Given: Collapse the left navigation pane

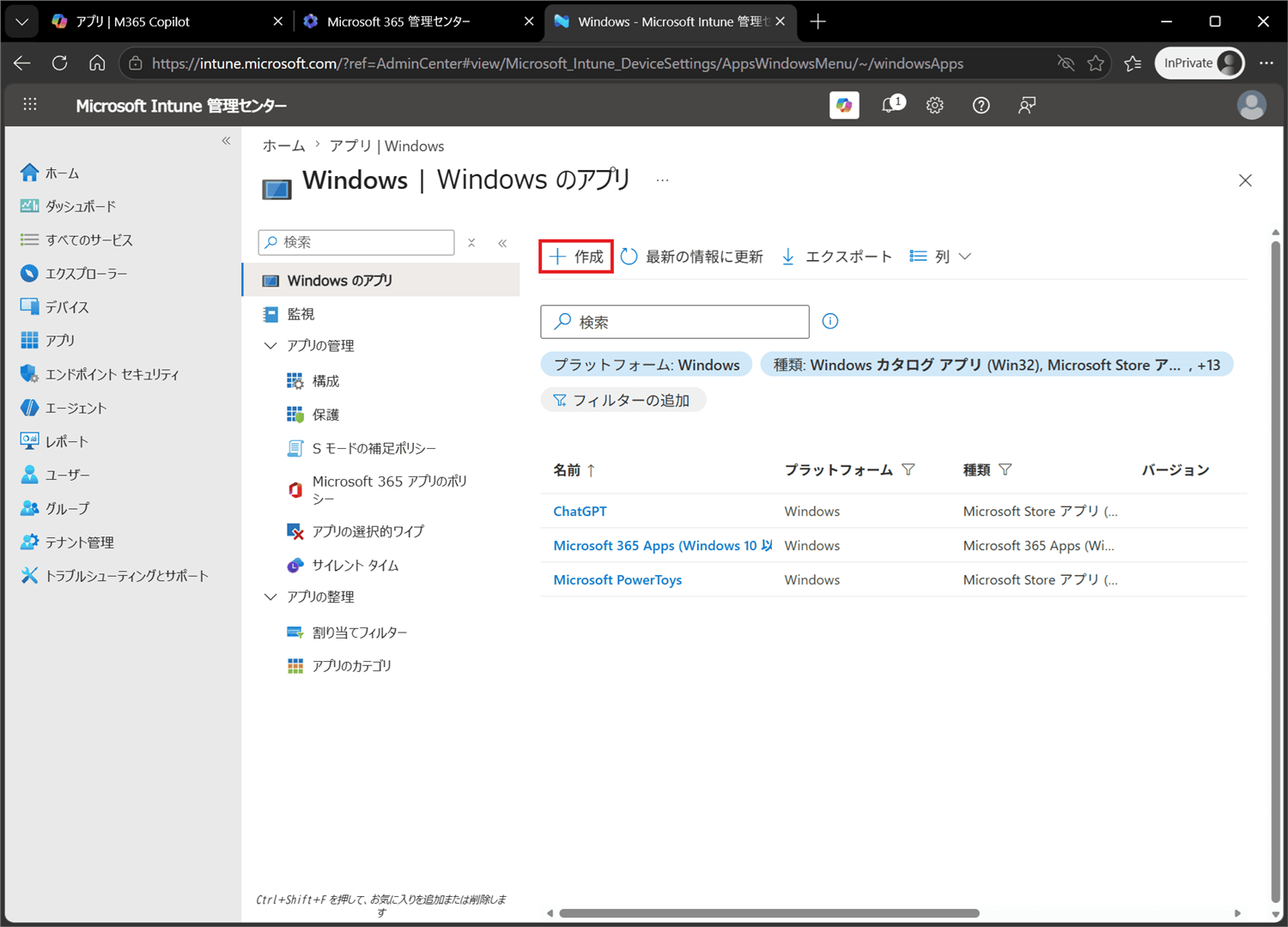Looking at the screenshot, I should [226, 141].
